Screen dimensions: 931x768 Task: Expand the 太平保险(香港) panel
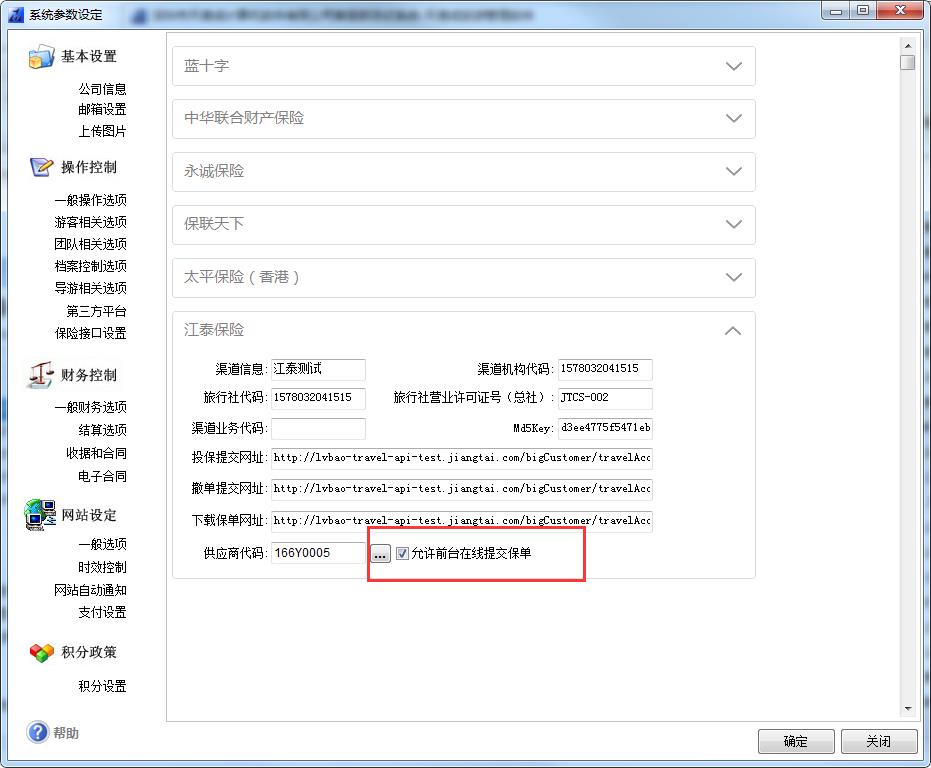[x=733, y=277]
